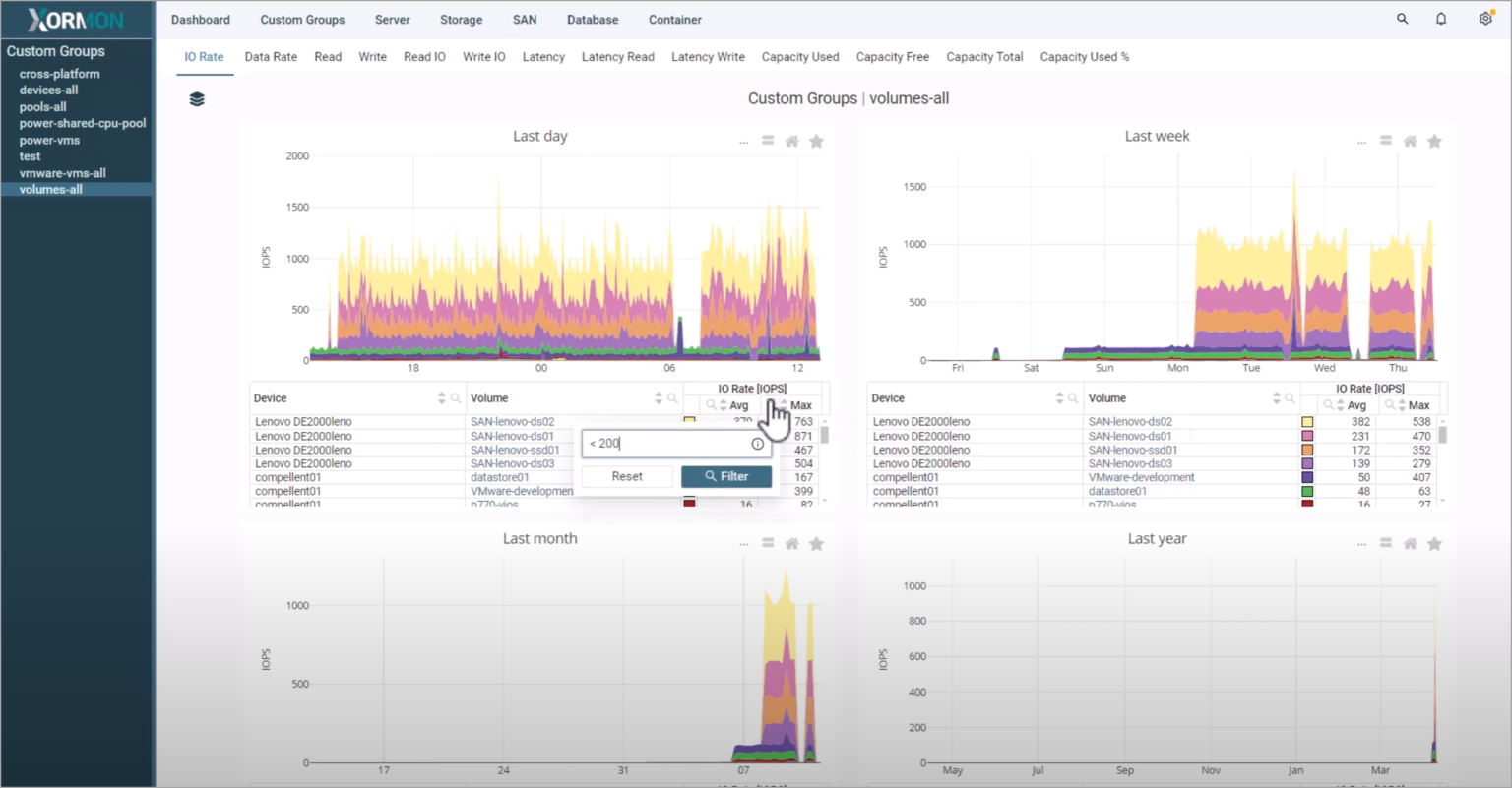Switch to the Latency tab

543,56
